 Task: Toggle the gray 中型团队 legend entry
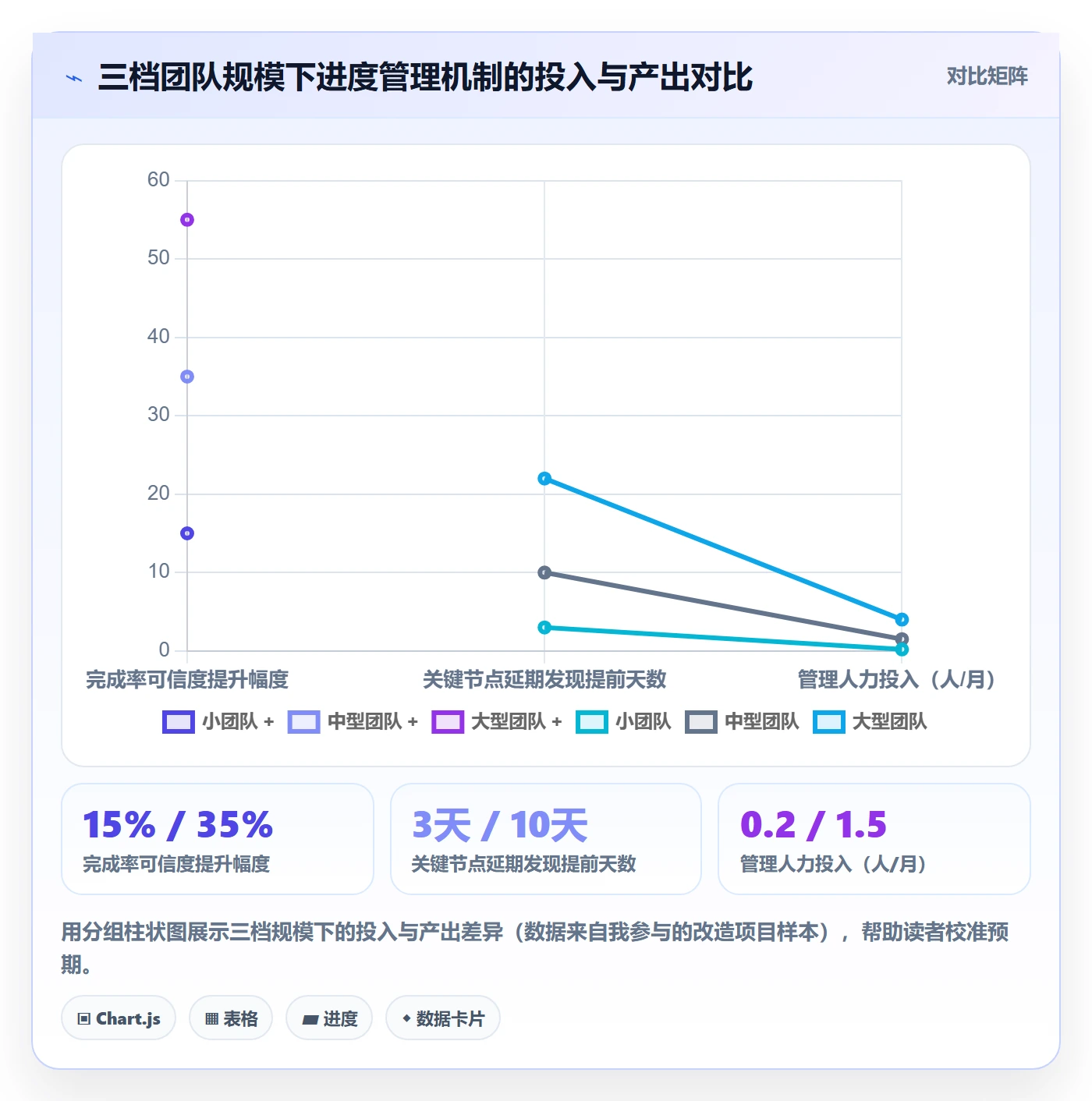tap(742, 722)
